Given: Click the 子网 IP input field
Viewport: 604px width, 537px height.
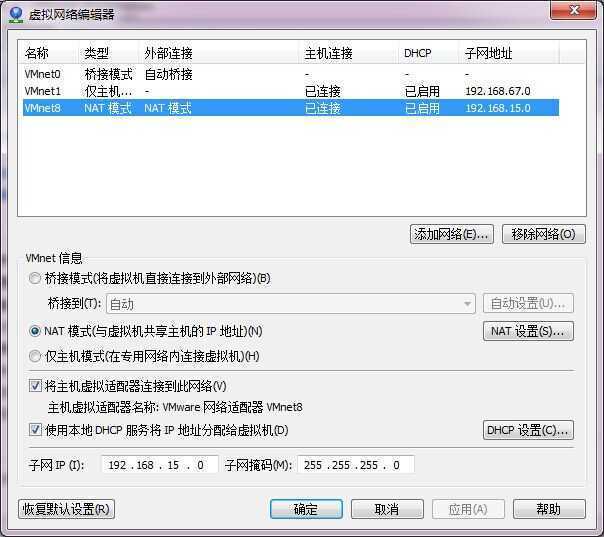Looking at the screenshot, I should tap(159, 465).
